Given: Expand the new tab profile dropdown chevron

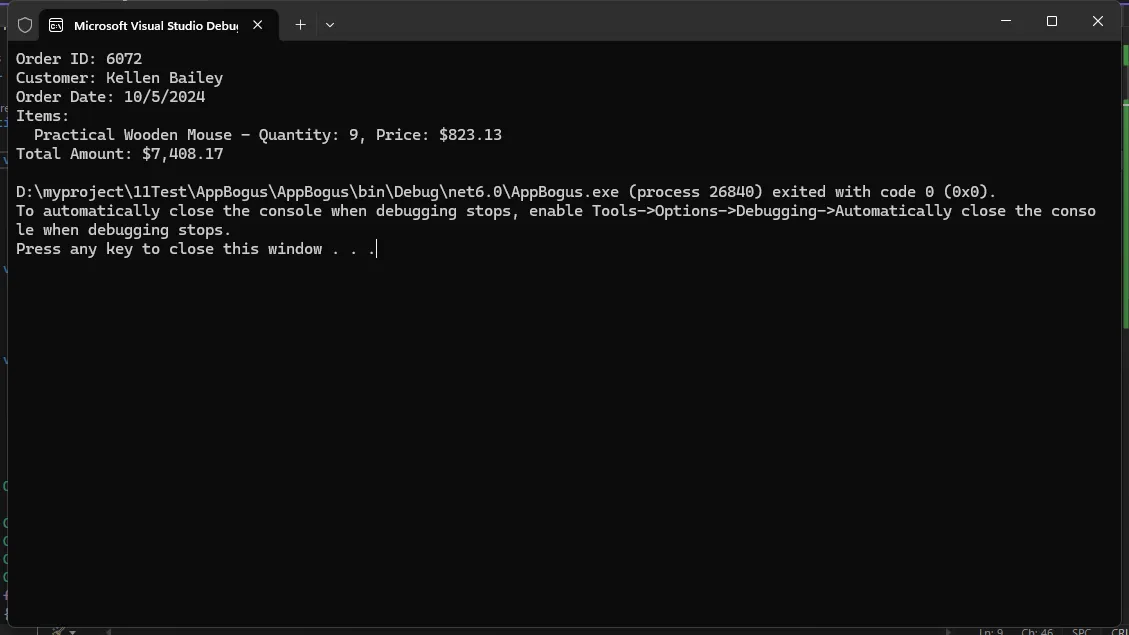Looking at the screenshot, I should coord(330,25).
